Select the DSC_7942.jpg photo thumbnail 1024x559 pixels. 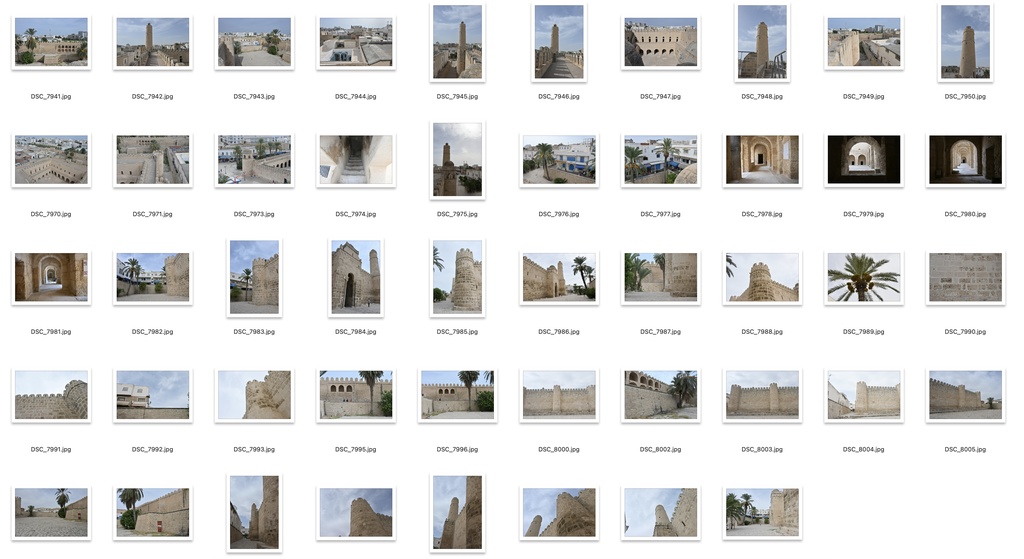(x=153, y=42)
